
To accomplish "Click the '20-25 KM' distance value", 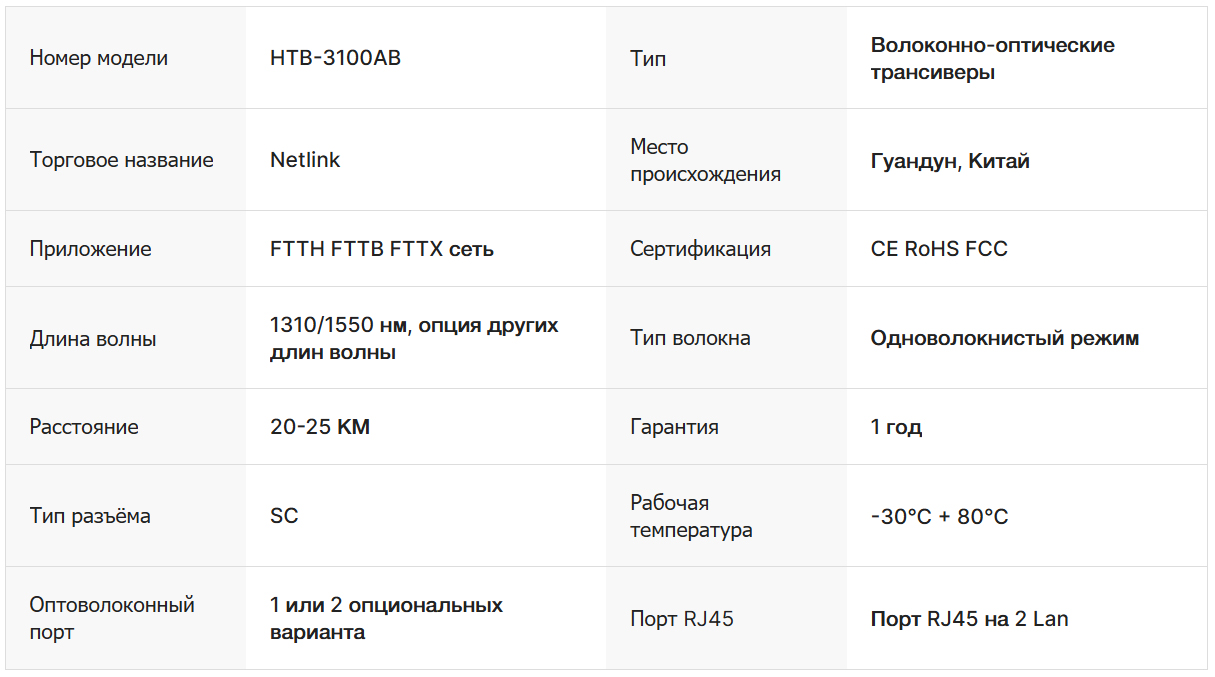I will pyautogui.click(x=319, y=427).
